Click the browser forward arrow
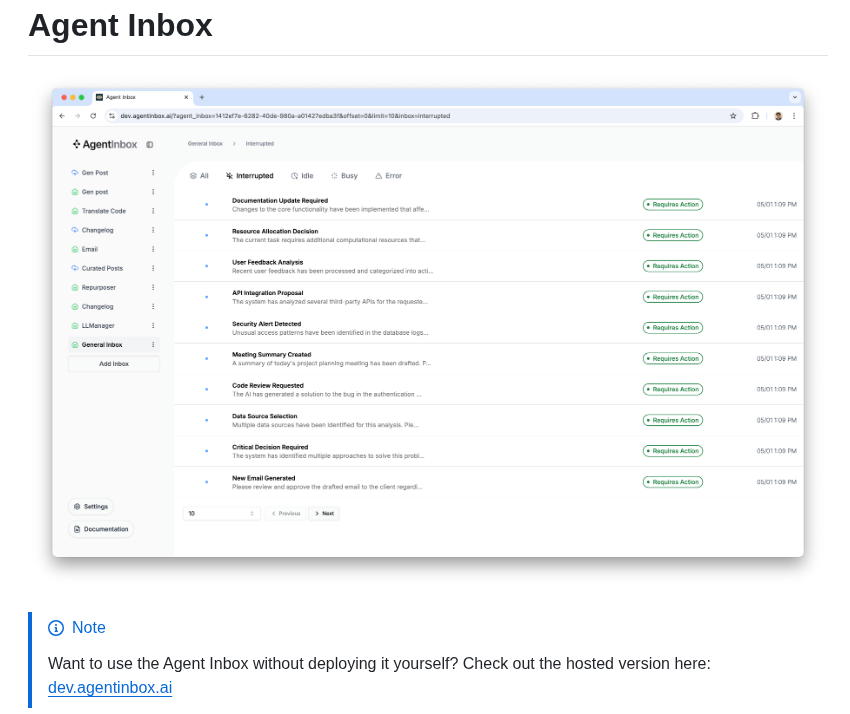This screenshot has width=850, height=714. 78,116
